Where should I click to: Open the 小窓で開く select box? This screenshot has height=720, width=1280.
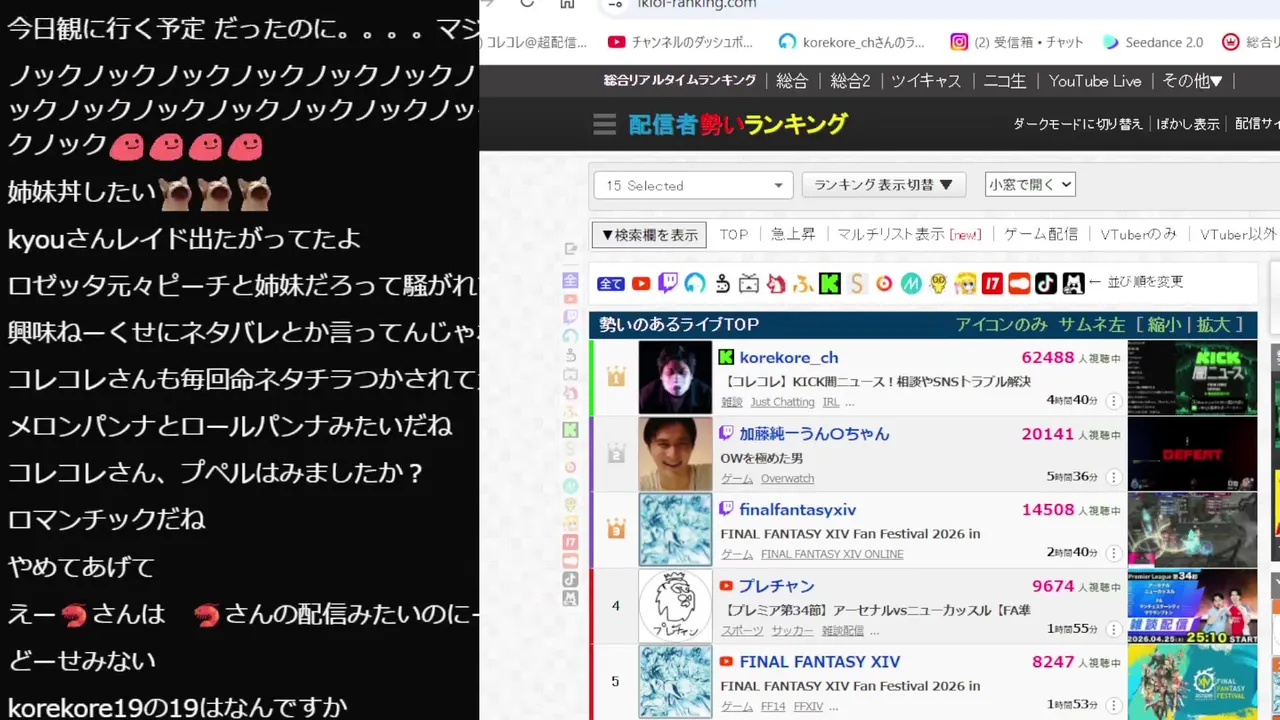pos(1030,184)
